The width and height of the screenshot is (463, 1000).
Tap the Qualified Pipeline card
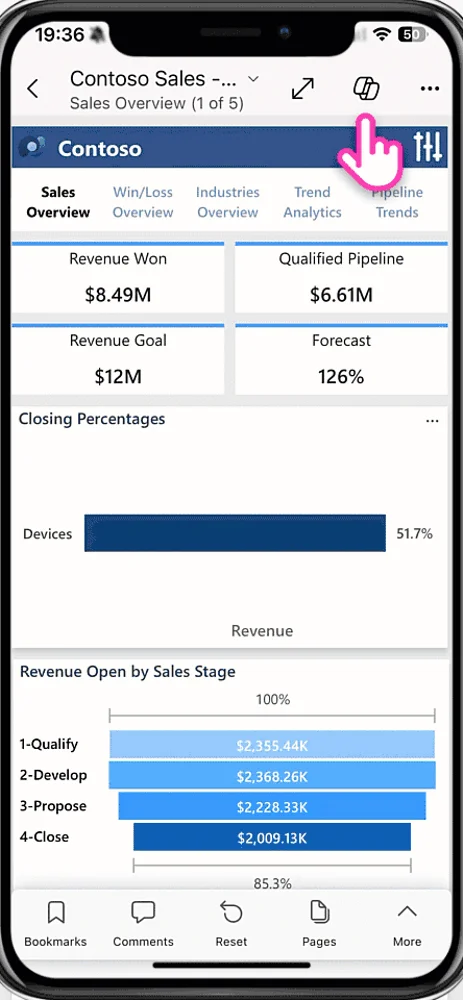point(341,277)
